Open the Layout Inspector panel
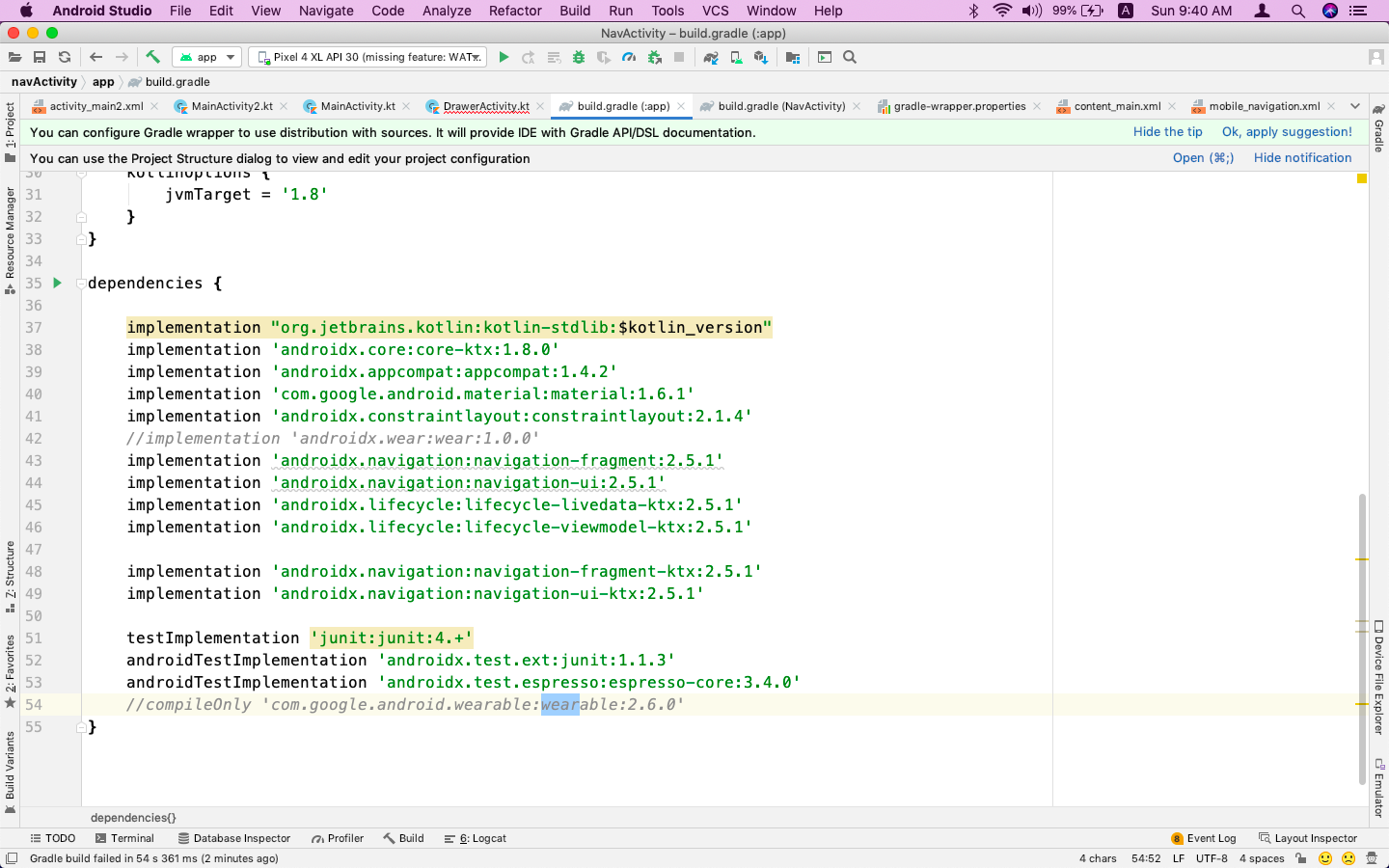Viewport: 1389px width, 868px height. click(1307, 838)
